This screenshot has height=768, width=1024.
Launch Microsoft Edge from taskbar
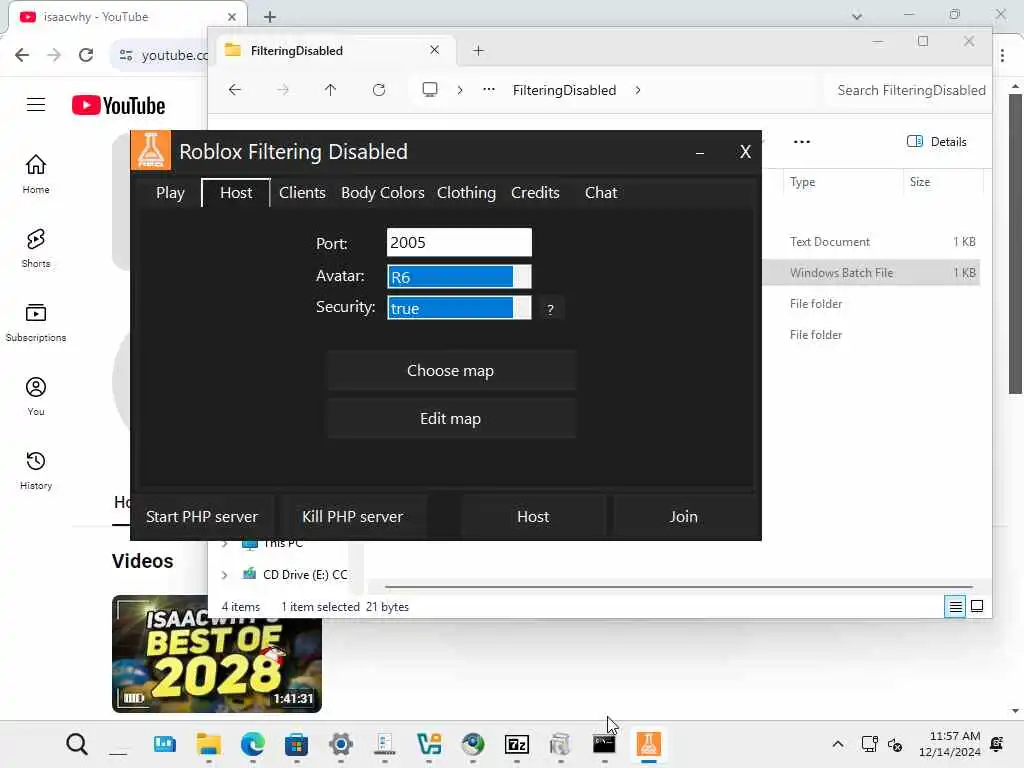point(253,744)
